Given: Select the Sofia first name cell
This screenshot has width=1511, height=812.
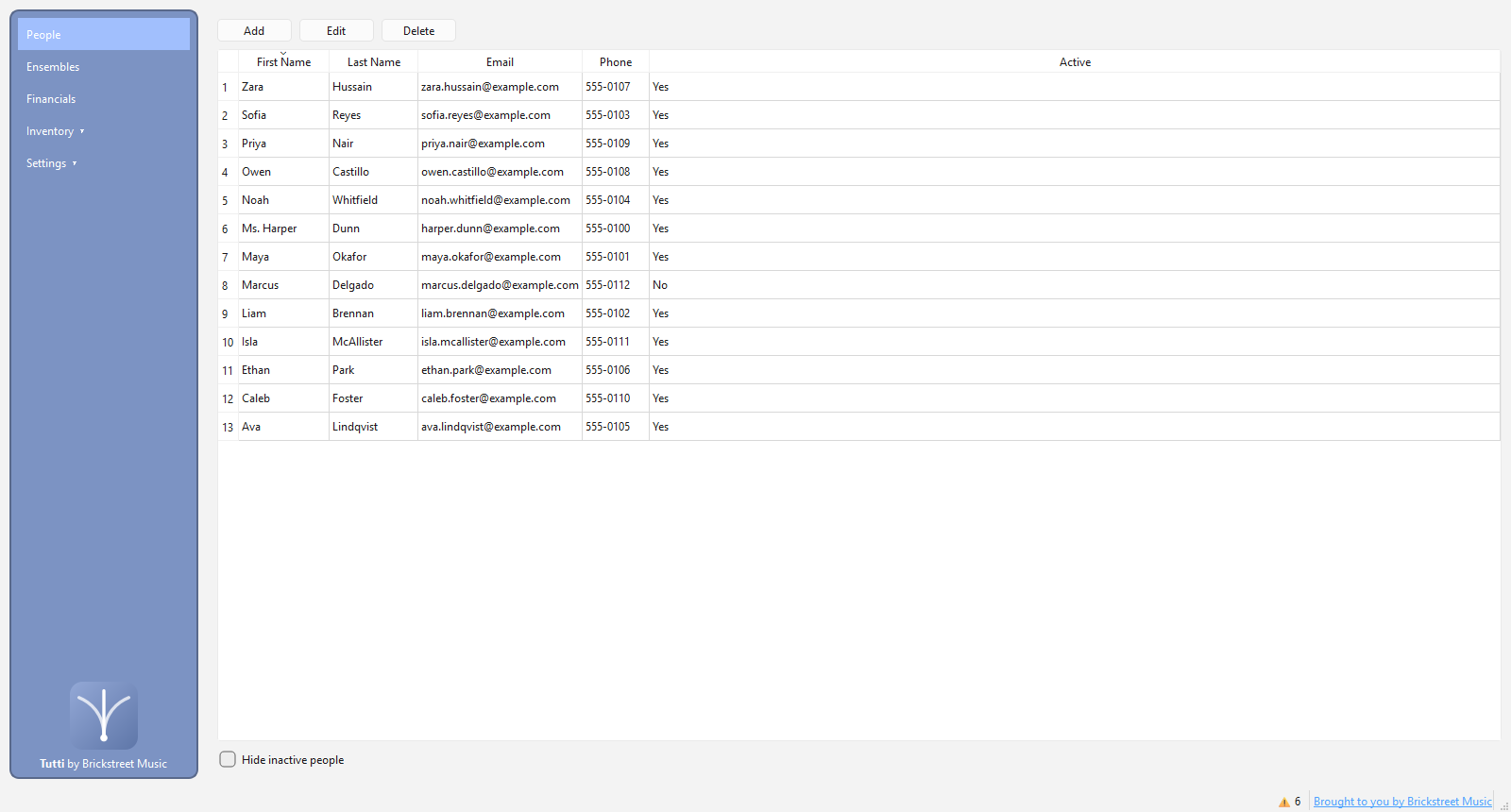Looking at the screenshot, I should [x=283, y=115].
